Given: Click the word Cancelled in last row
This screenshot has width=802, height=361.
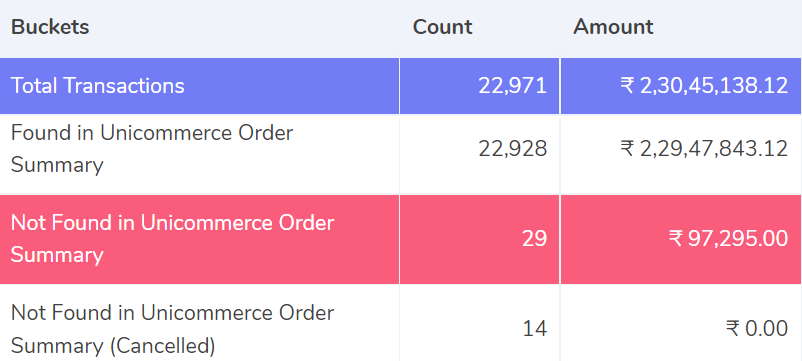Looking at the screenshot, I should 163,346.
